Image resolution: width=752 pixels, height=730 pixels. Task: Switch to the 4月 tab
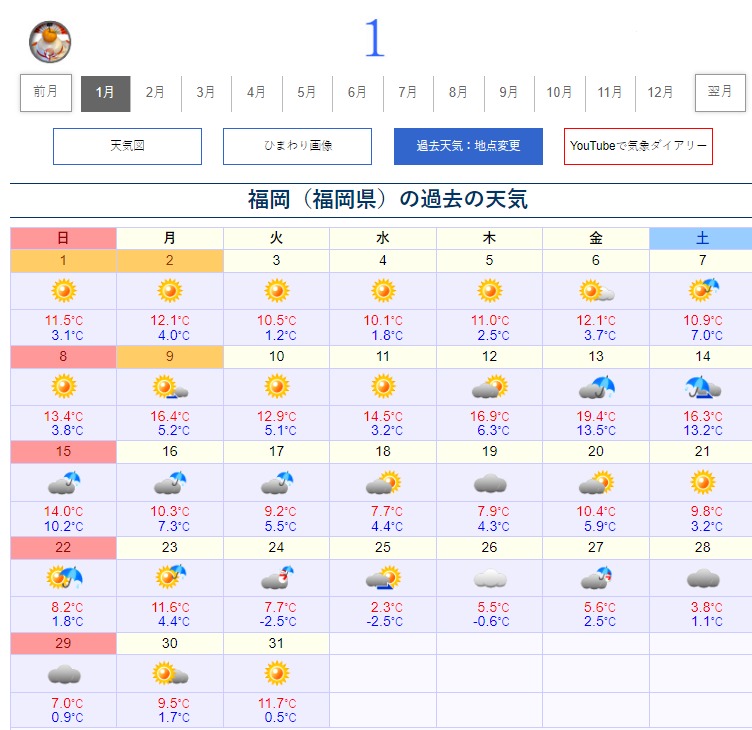click(x=257, y=94)
